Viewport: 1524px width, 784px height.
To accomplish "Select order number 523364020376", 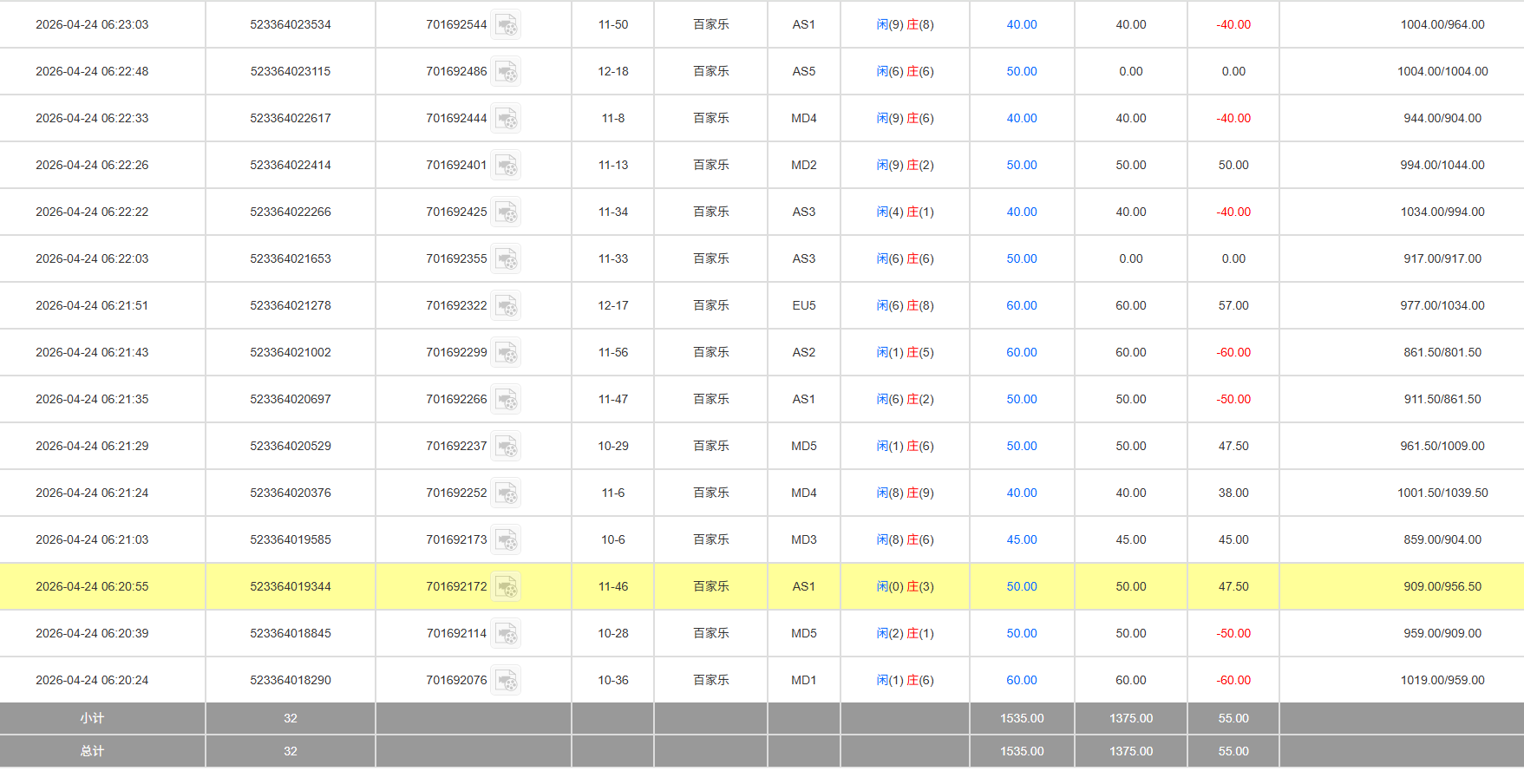I will [291, 493].
